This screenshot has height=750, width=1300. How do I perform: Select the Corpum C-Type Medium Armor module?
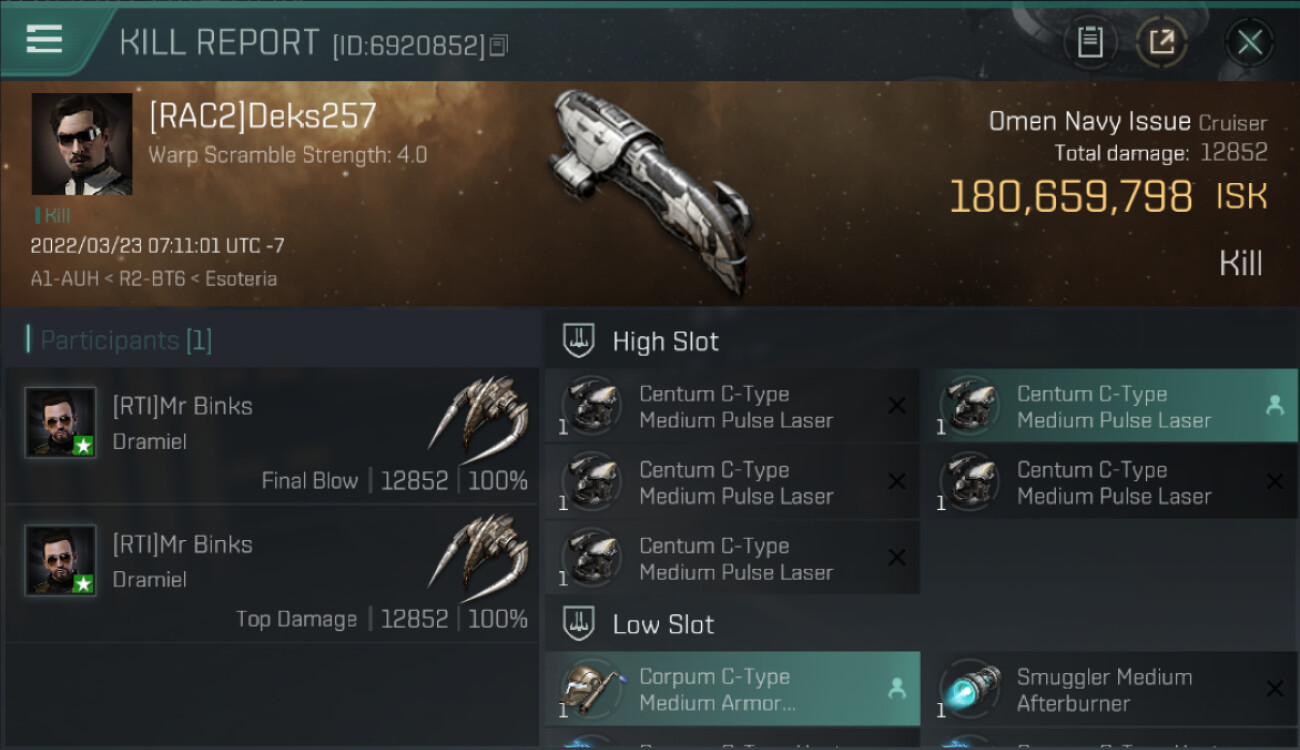733,689
